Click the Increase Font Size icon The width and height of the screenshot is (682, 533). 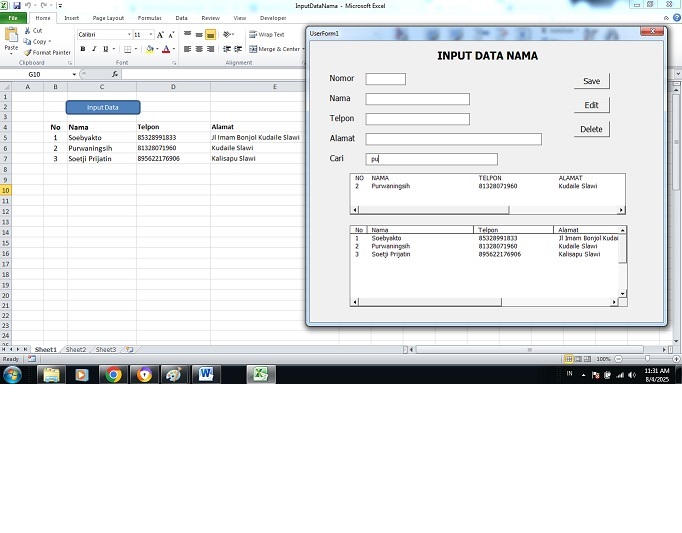coord(160,34)
